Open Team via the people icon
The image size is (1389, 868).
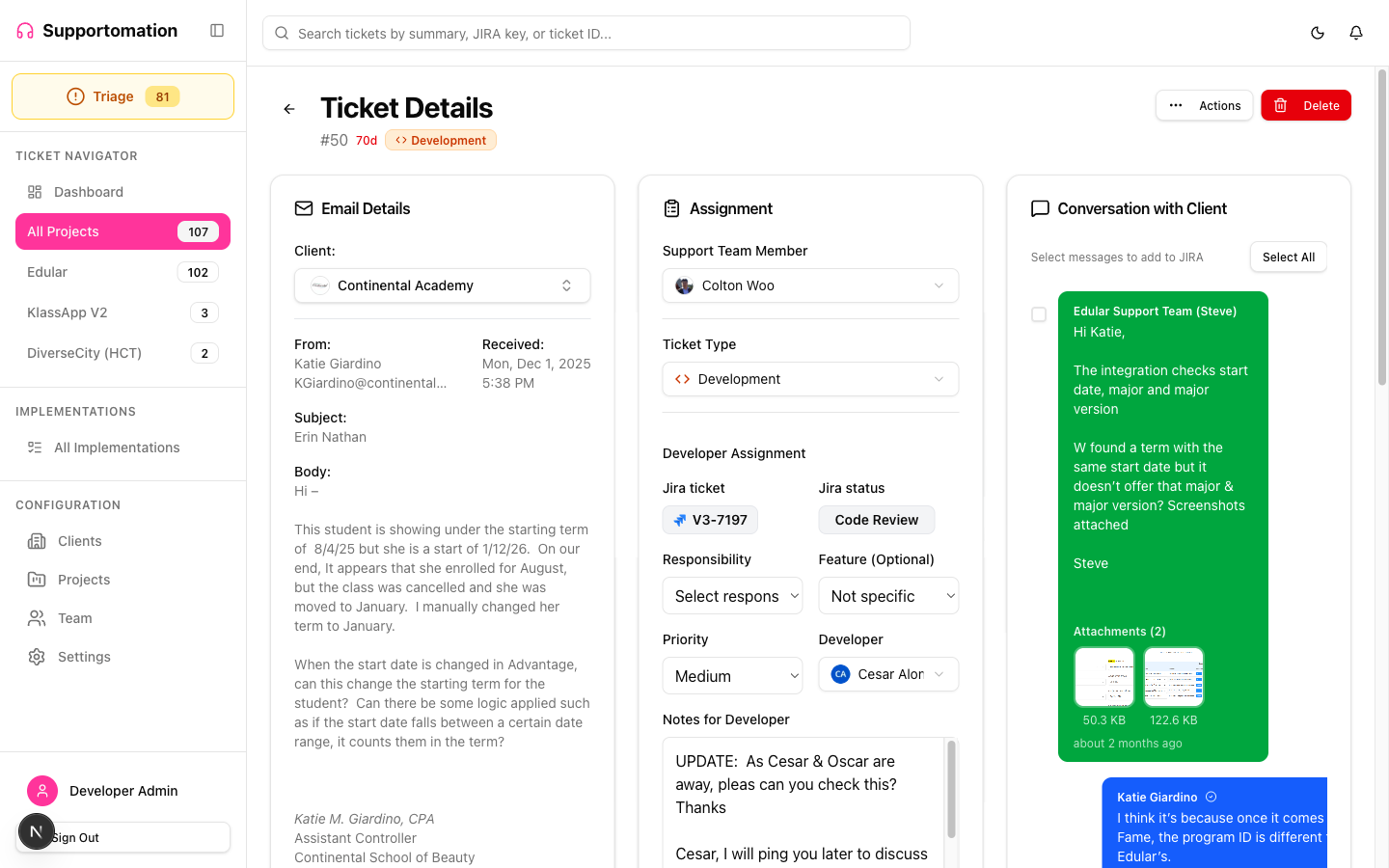tap(39, 618)
